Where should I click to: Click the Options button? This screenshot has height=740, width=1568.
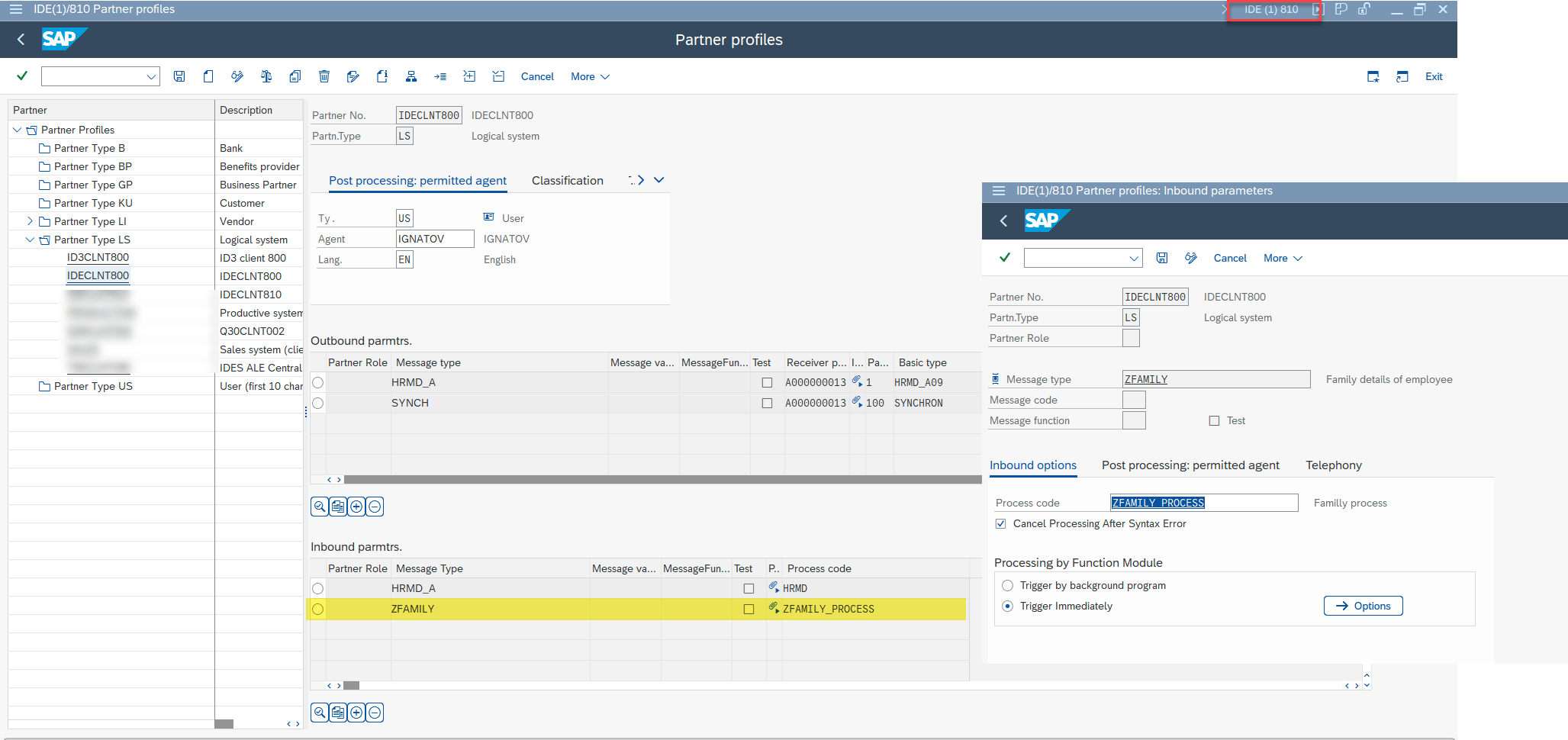click(x=1363, y=606)
